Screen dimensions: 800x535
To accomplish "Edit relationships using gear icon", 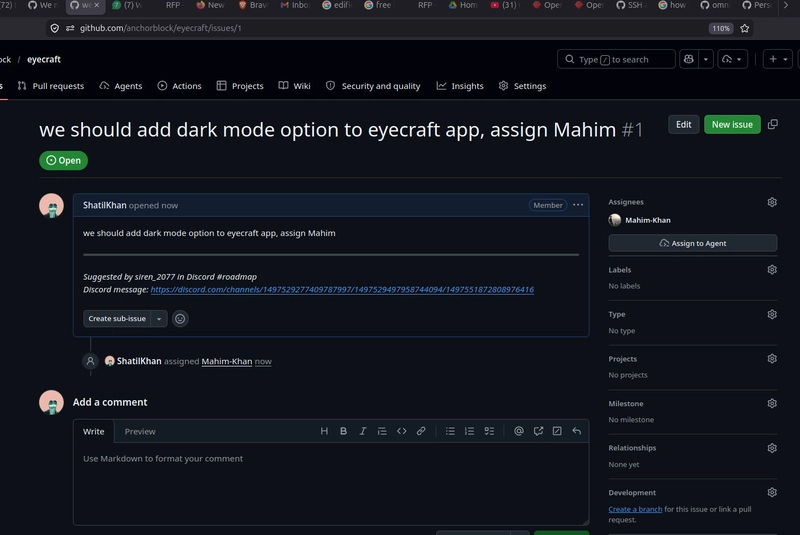I will (772, 448).
